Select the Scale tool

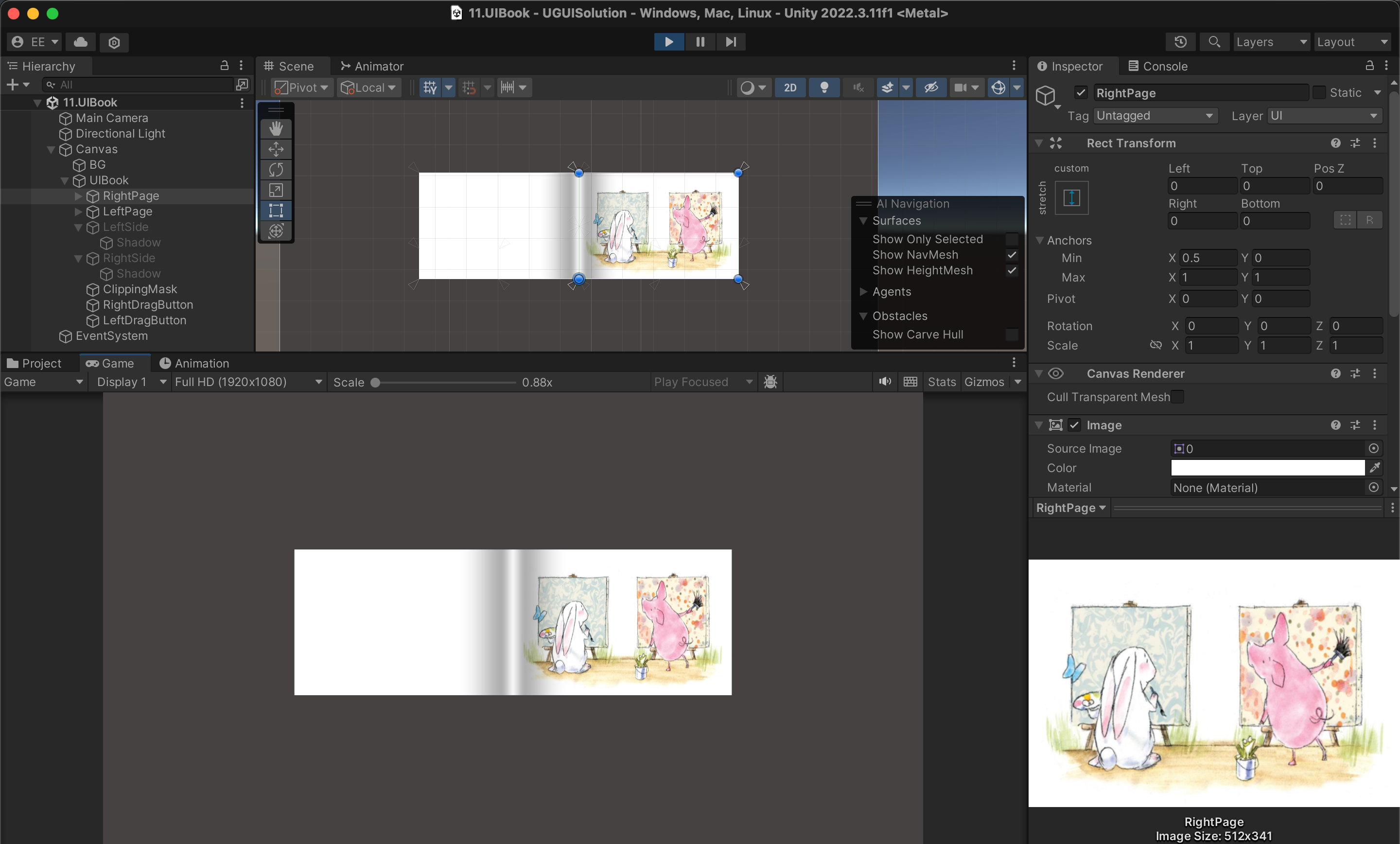click(276, 190)
